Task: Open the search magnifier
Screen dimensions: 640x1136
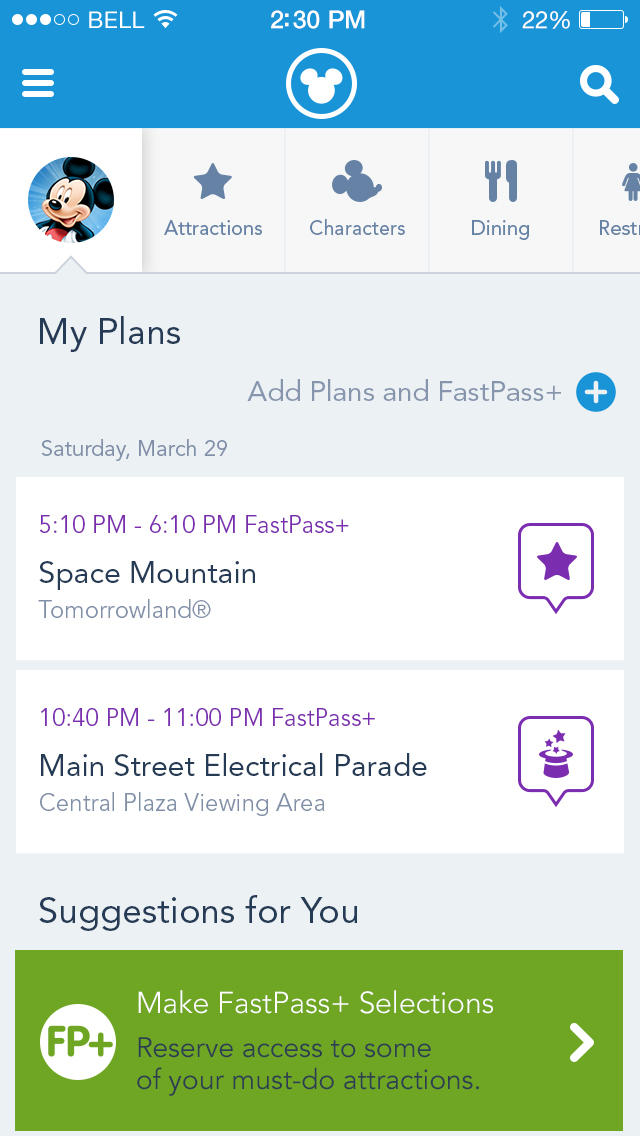Action: pos(599,85)
